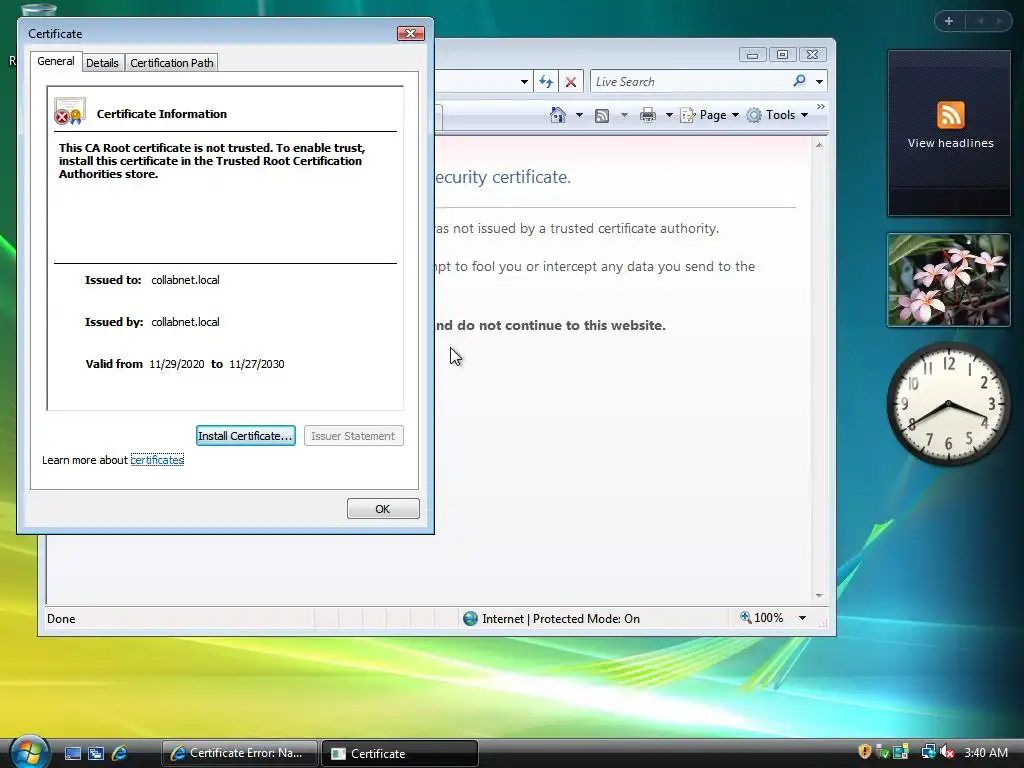Expand the address bar dropdown
This screenshot has height=768, width=1024.
(x=524, y=82)
